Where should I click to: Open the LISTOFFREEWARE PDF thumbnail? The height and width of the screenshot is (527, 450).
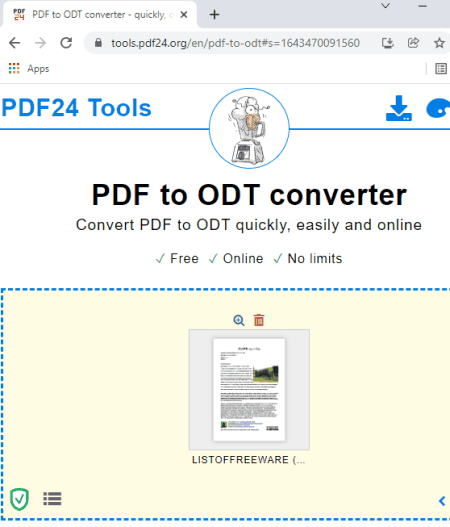coord(249,390)
